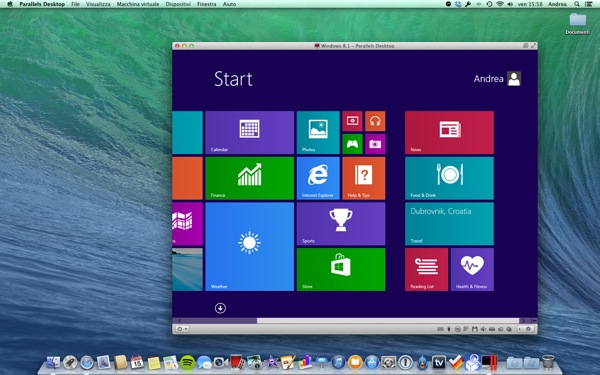Click the gear settings icon in Parallels status bar
The image size is (600, 375).
tap(528, 329)
